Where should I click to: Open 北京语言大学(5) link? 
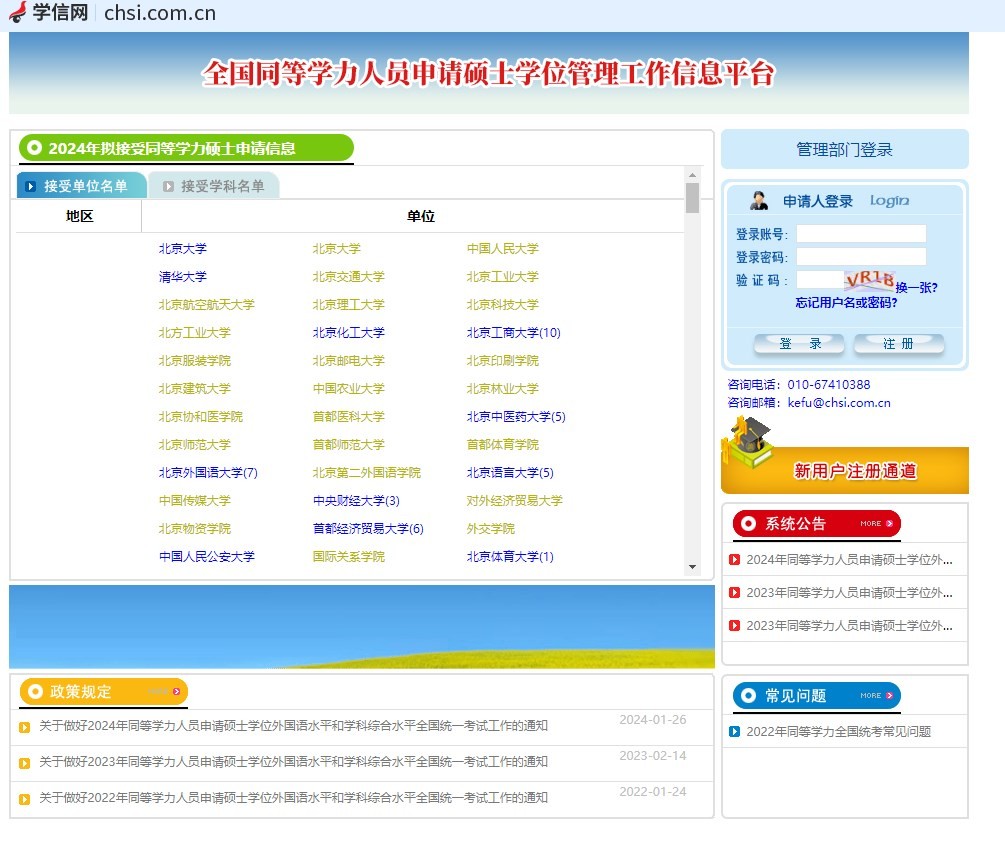coord(510,472)
